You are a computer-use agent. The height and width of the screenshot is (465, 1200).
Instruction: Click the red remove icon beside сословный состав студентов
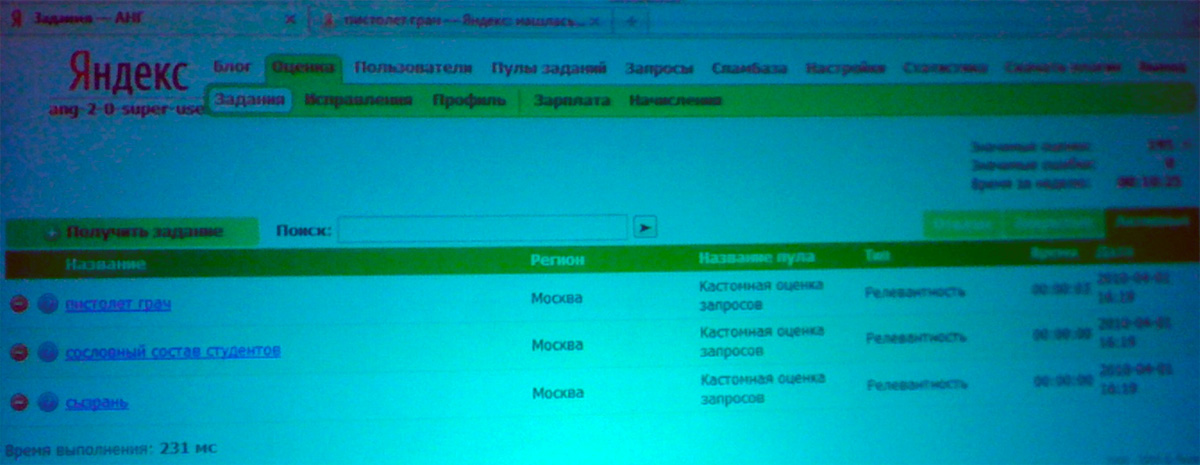click(x=18, y=352)
